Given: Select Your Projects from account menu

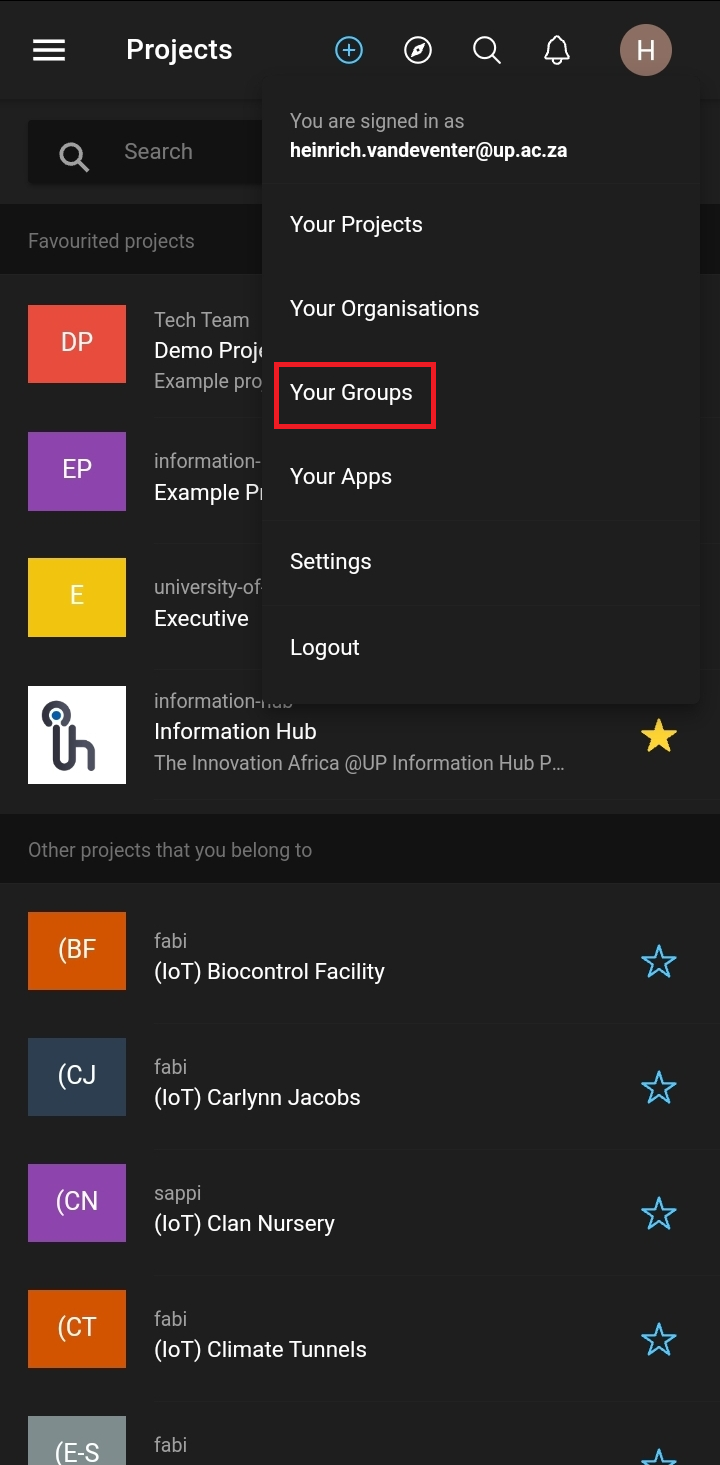Looking at the screenshot, I should pyautogui.click(x=356, y=225).
